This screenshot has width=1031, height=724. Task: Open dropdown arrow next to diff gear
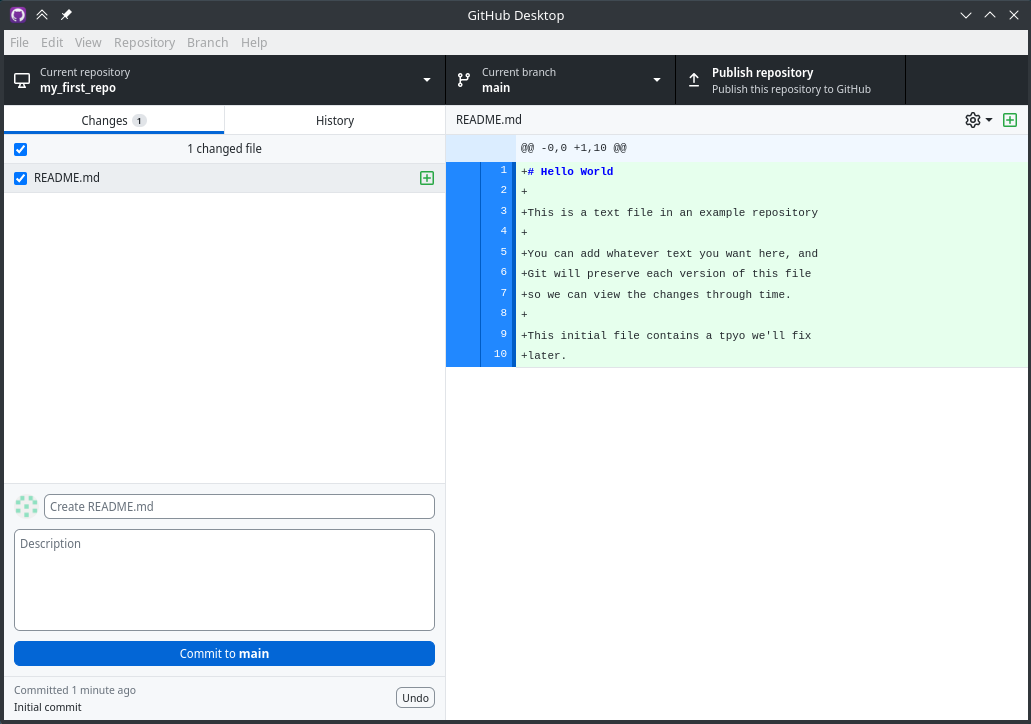pos(989,120)
